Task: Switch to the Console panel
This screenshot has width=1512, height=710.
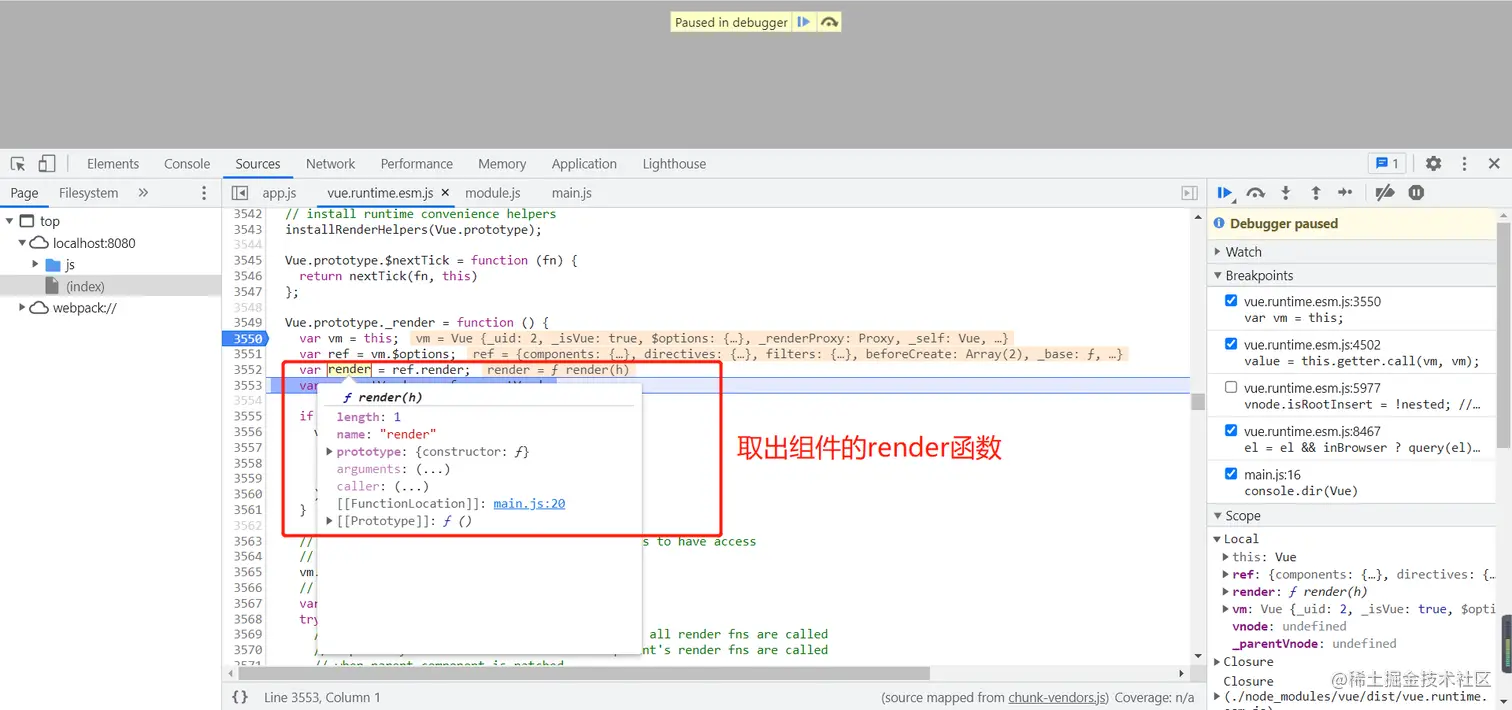Action: [187, 164]
